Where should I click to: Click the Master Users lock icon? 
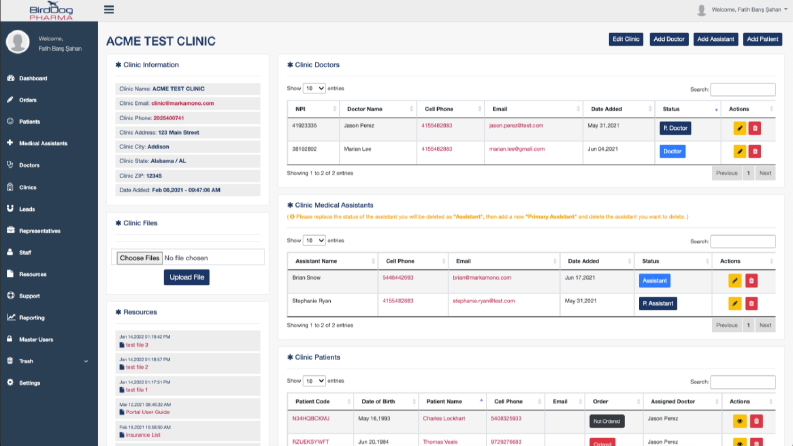click(10, 339)
